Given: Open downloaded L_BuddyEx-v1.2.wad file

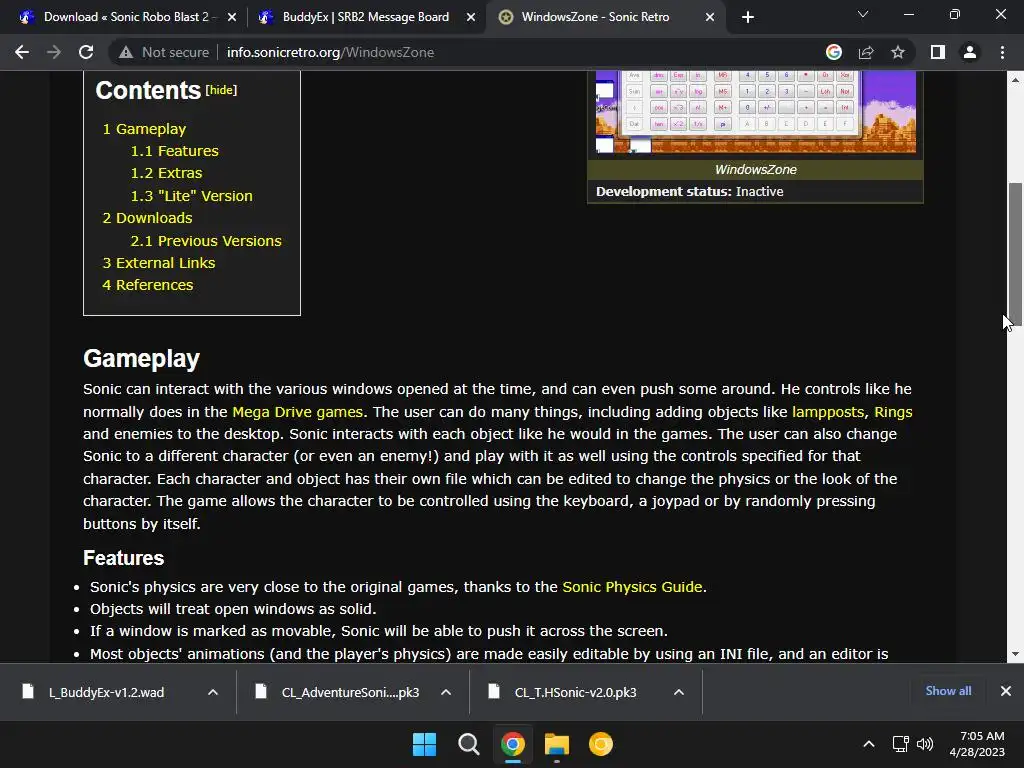Looking at the screenshot, I should (106, 692).
